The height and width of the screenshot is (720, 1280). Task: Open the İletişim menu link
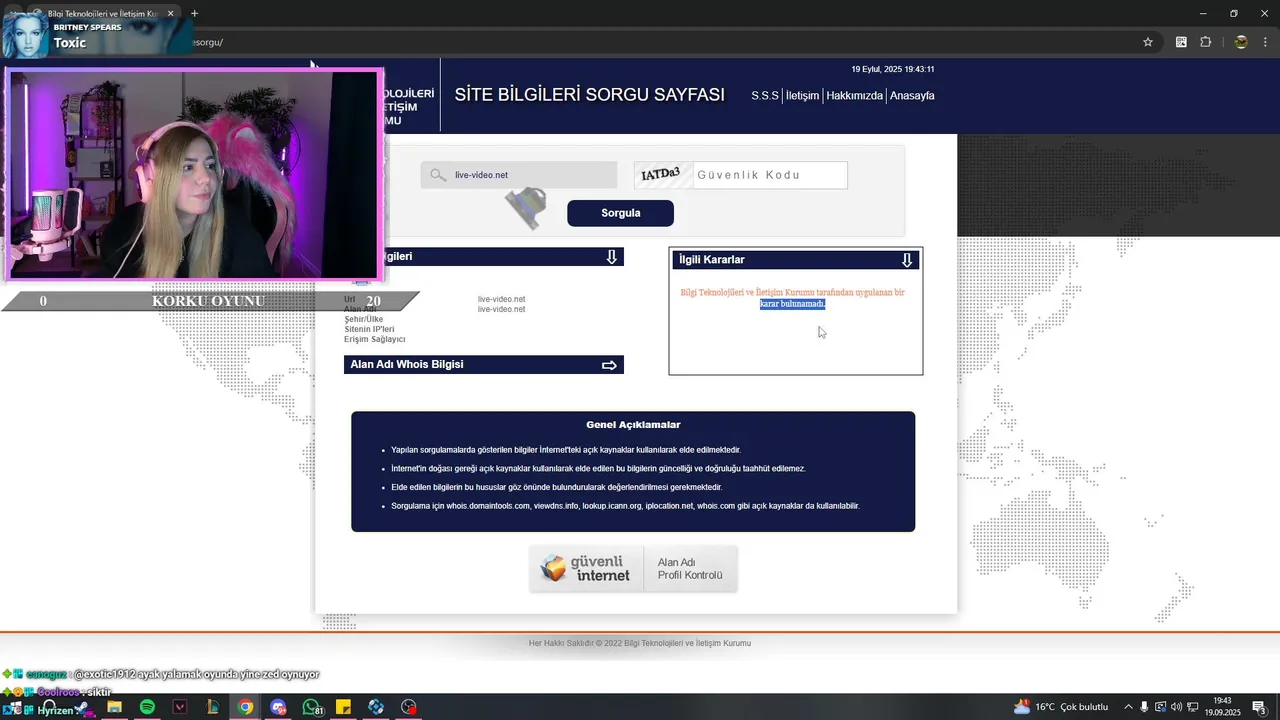[x=802, y=96]
